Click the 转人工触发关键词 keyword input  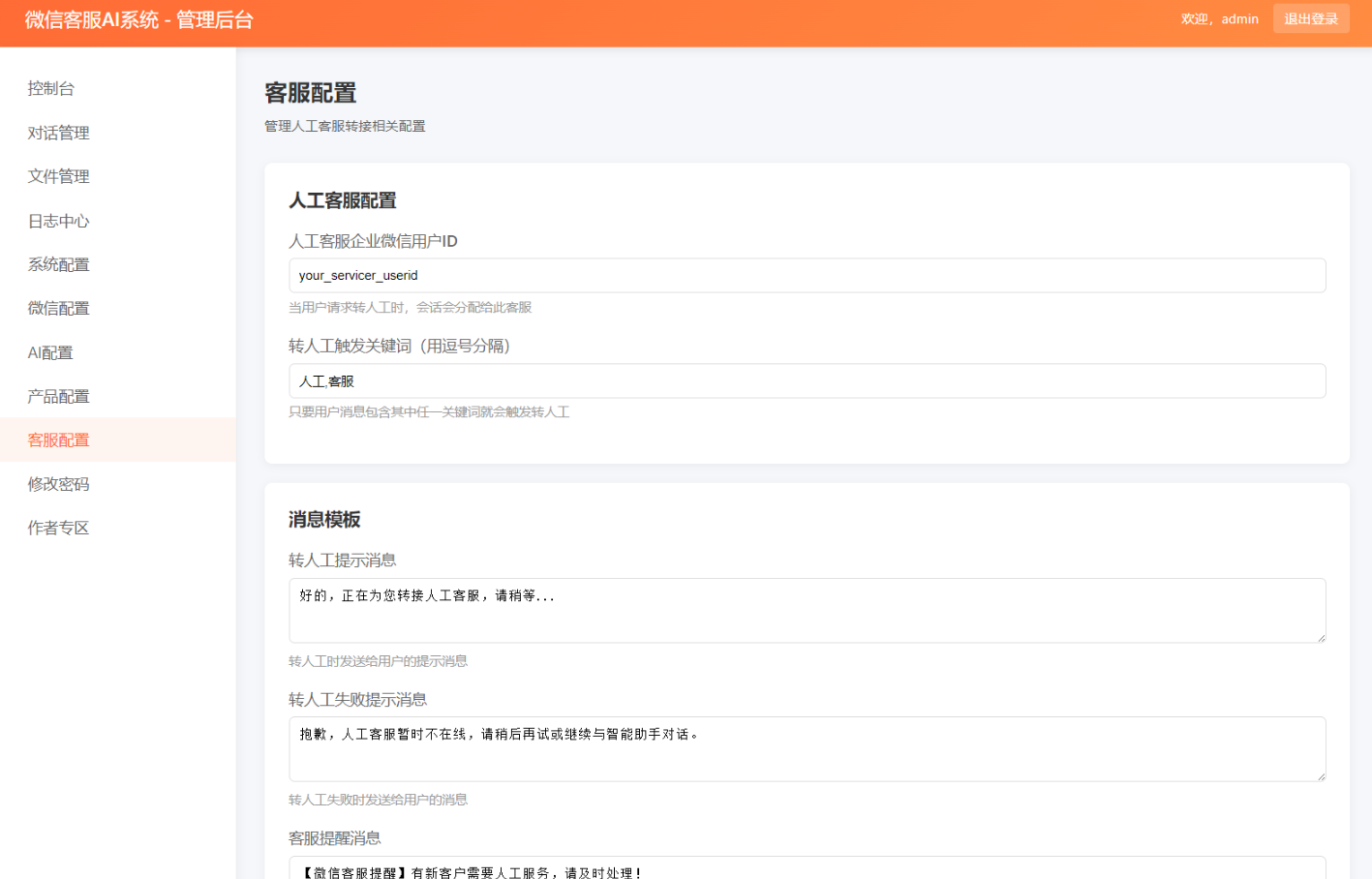pyautogui.click(x=807, y=381)
